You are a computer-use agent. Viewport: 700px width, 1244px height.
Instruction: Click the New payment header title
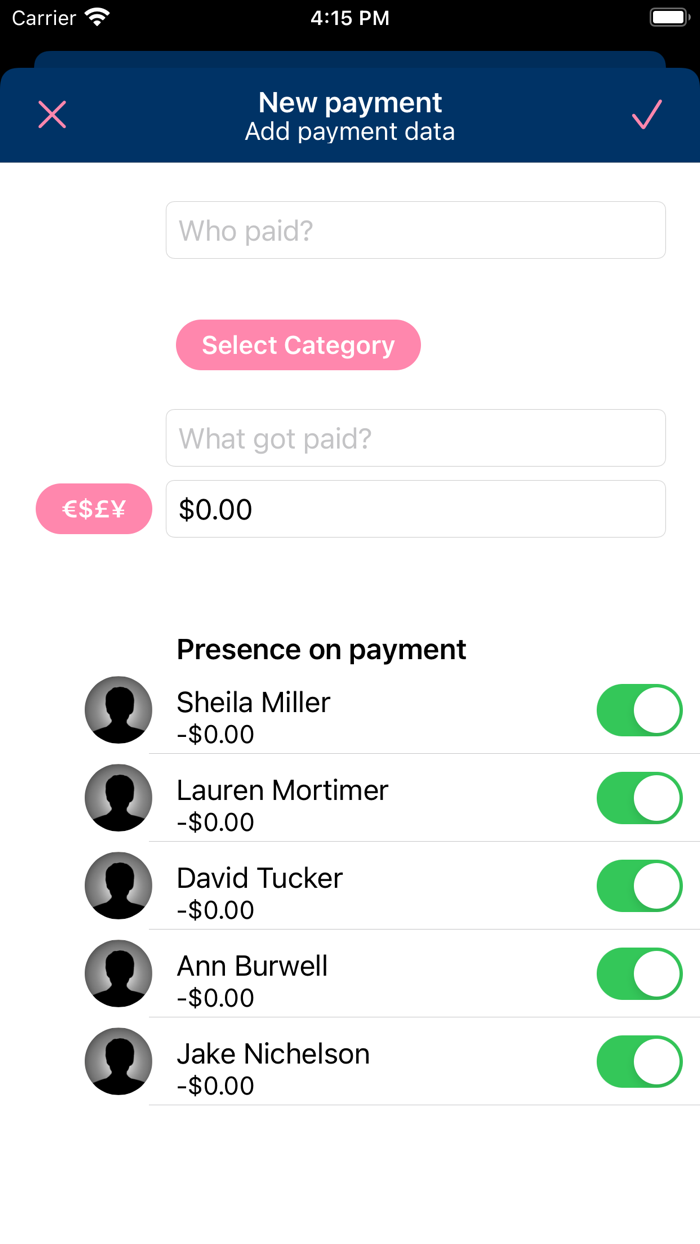pos(349,102)
